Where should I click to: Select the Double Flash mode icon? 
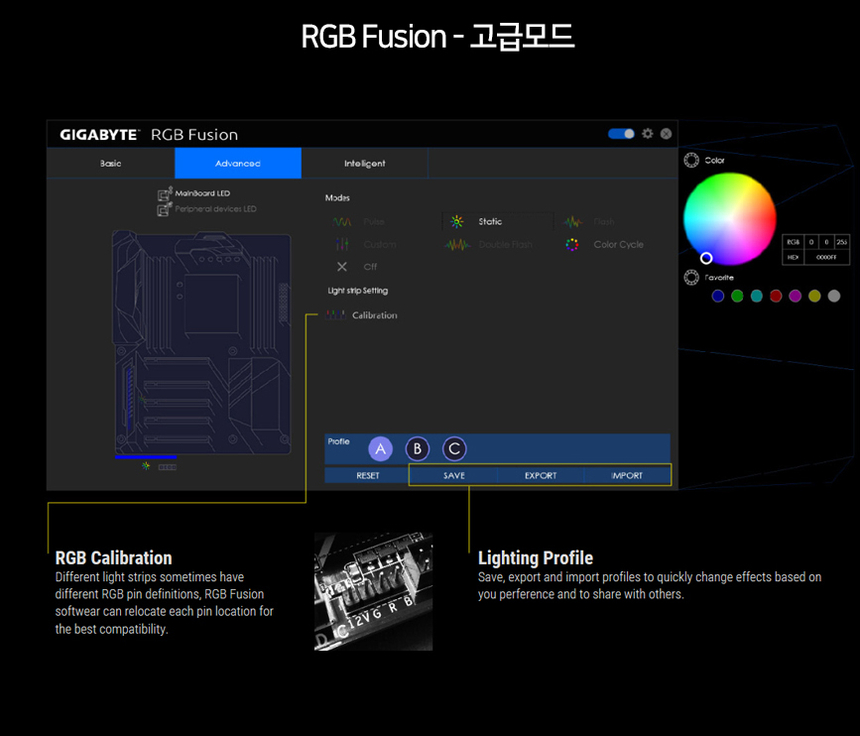[x=457, y=245]
